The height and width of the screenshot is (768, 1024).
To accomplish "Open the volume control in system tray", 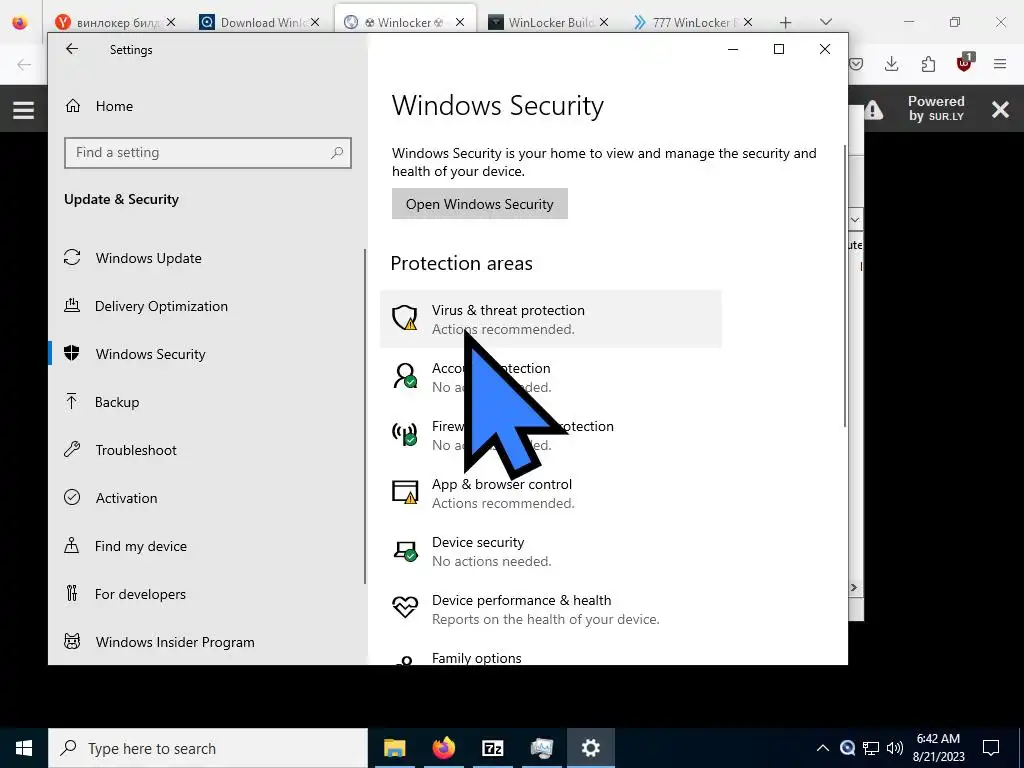I will point(895,748).
